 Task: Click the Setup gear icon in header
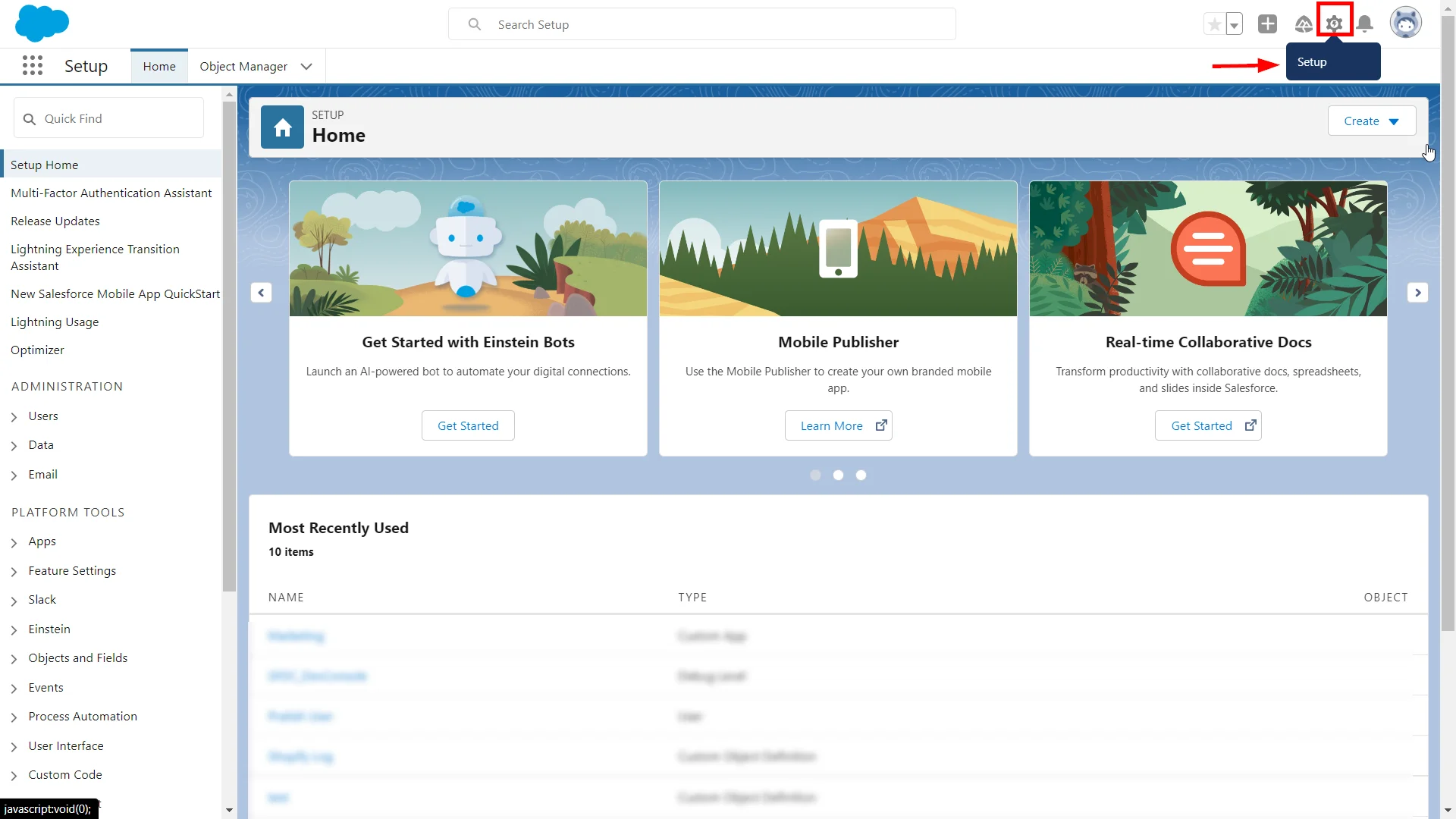coord(1335,22)
